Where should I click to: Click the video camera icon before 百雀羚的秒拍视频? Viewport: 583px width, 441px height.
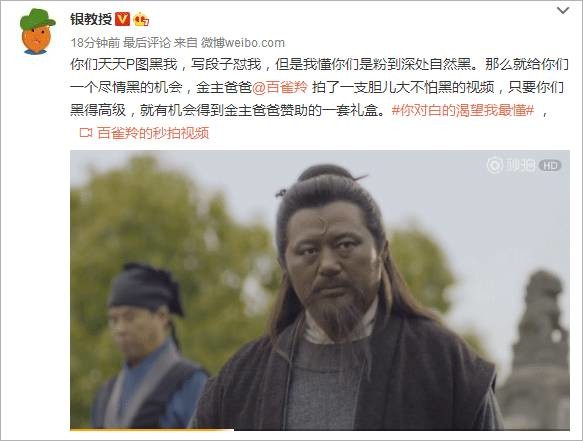(x=86, y=133)
